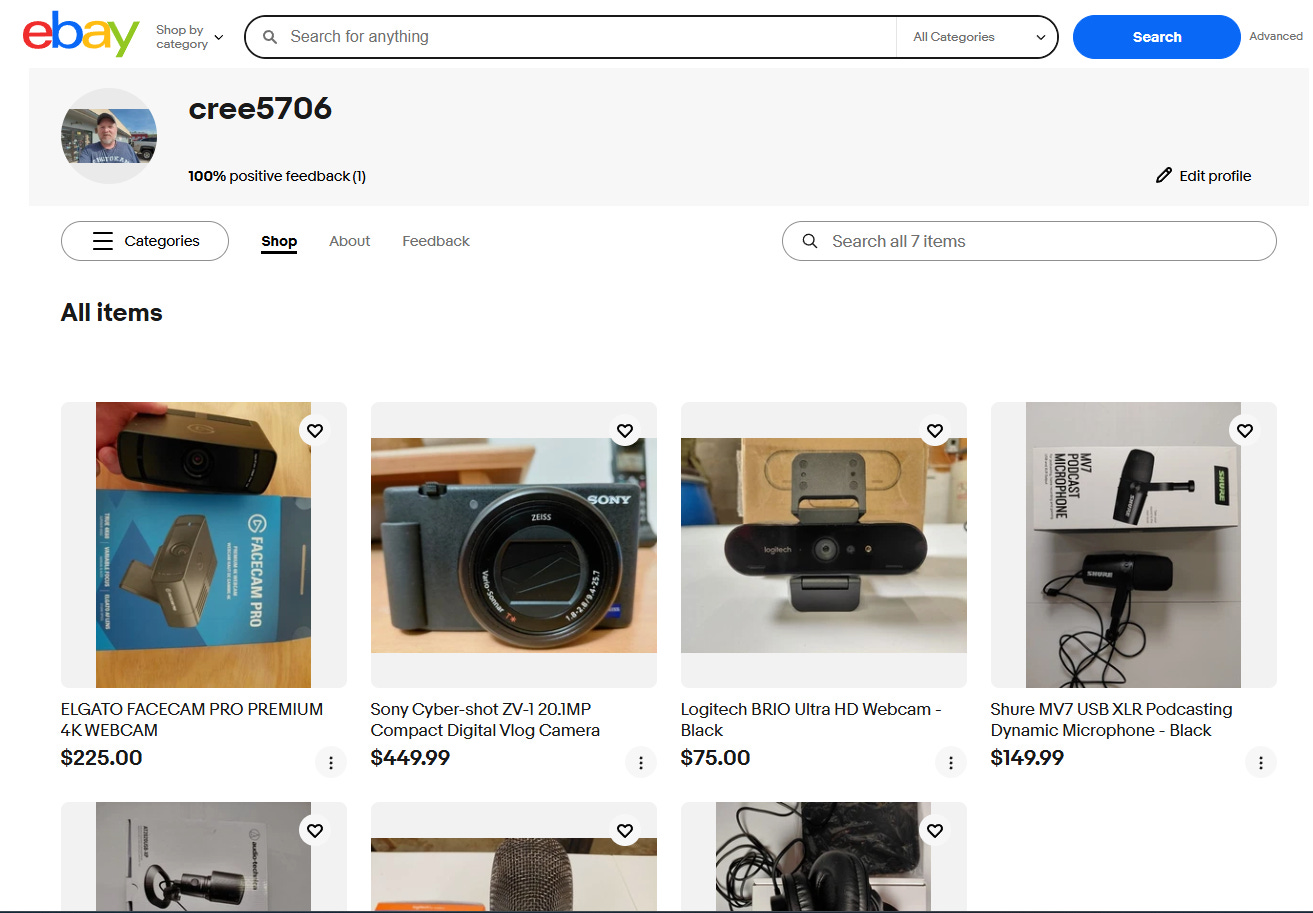The height and width of the screenshot is (913, 1313).
Task: Click the Edit profile pencil button
Action: [x=1203, y=176]
